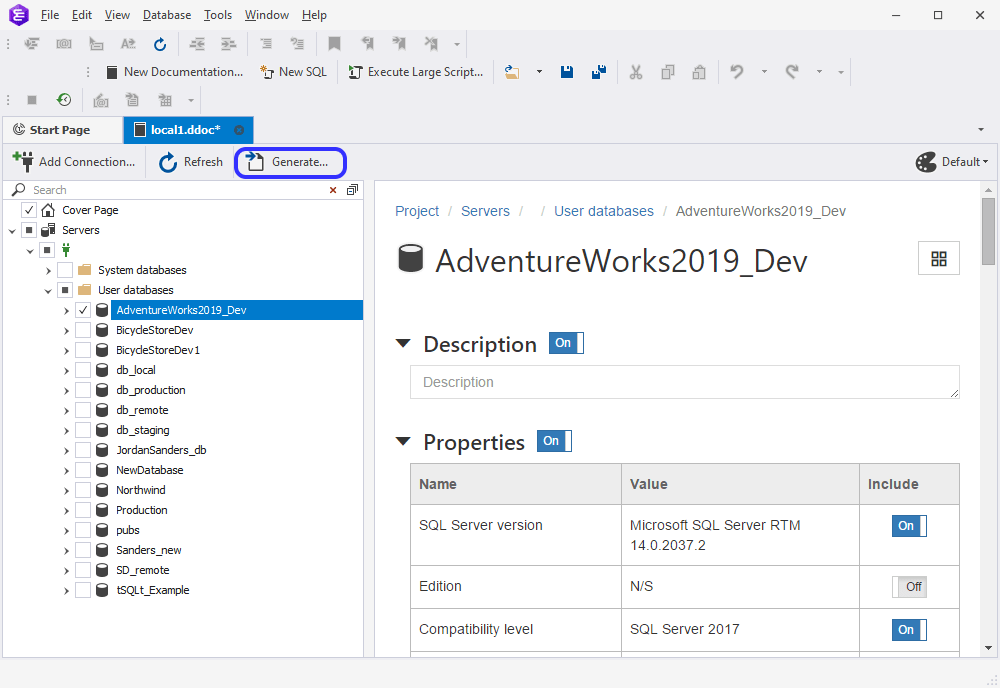
Task: Collapse the User databases folder
Action: [48, 291]
